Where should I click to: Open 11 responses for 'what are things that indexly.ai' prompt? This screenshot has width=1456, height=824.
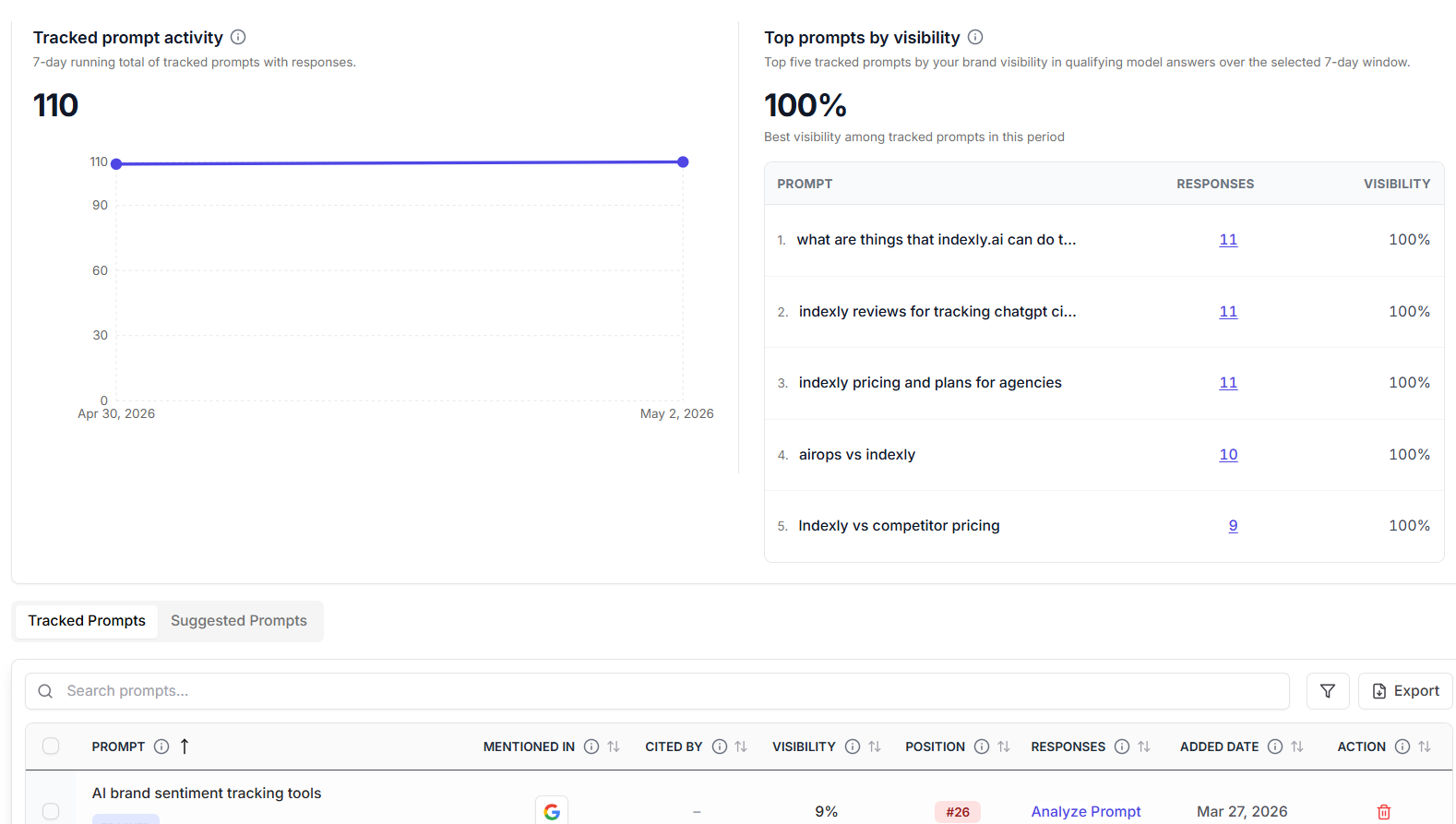pos(1228,240)
